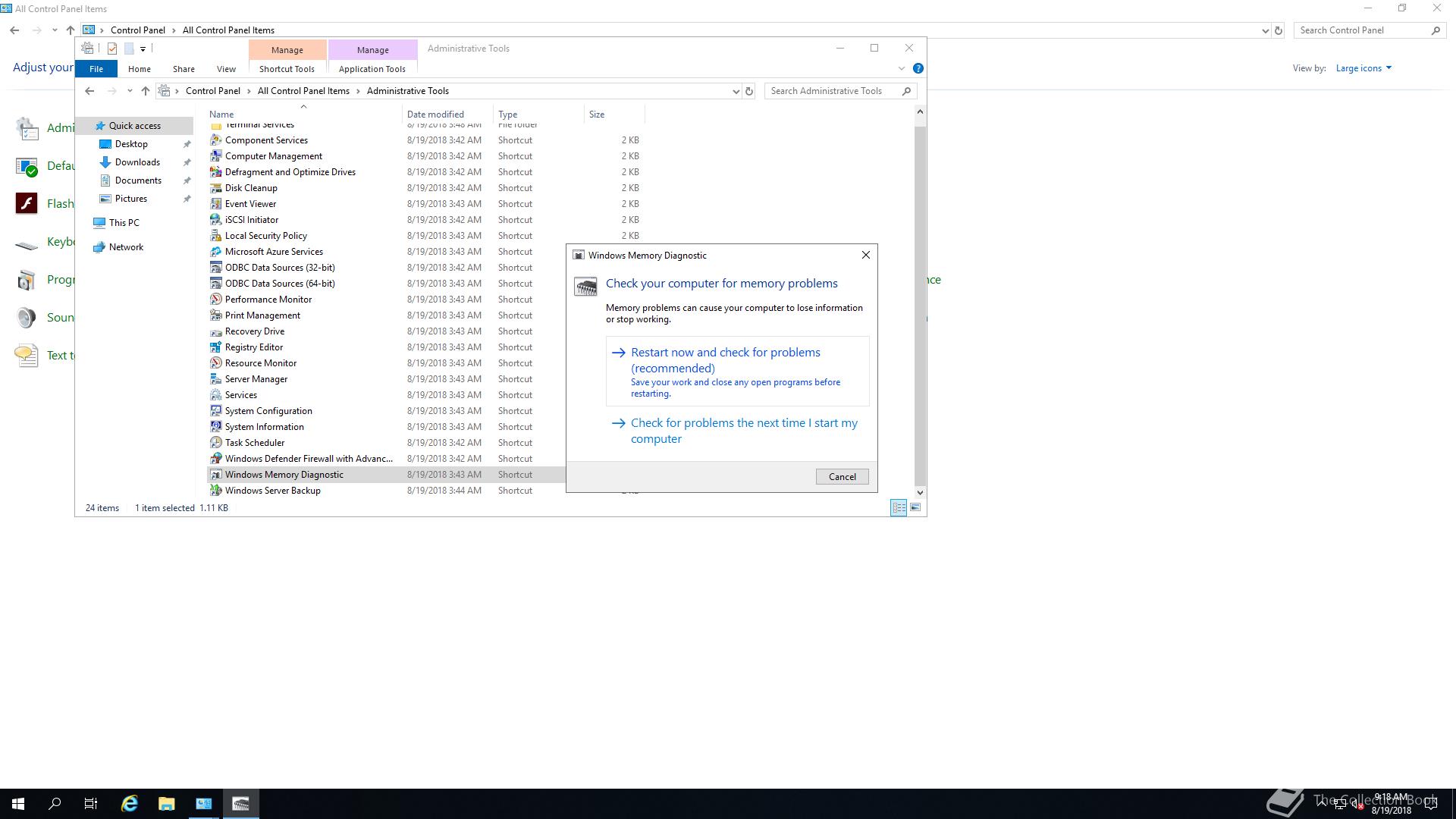Open View ribbon tab

click(226, 69)
